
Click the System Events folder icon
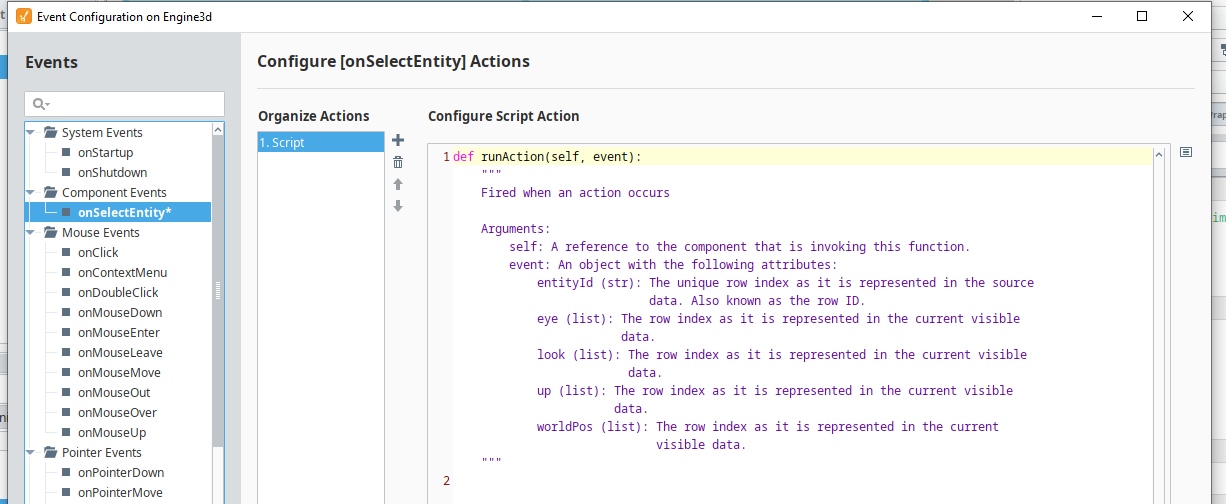point(49,132)
